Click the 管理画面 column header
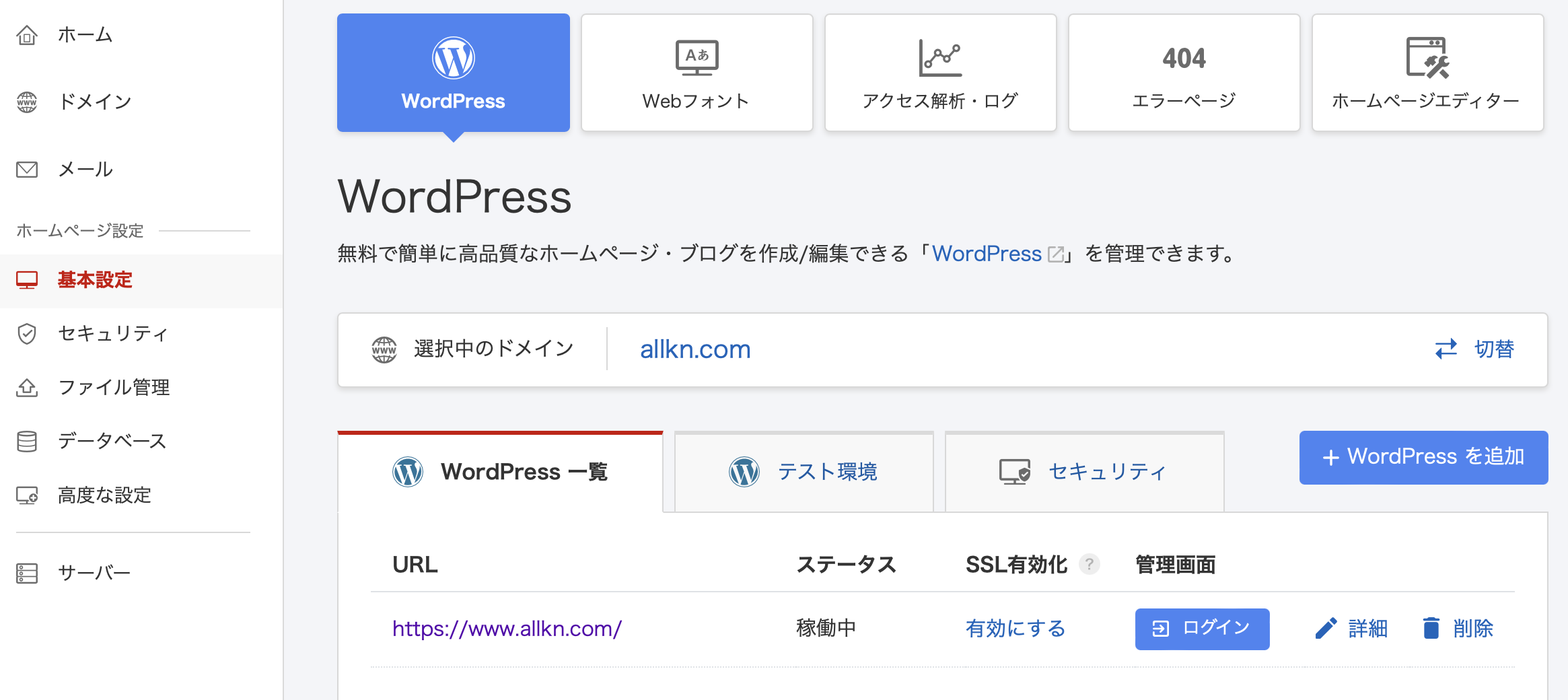1568x700 pixels. [1176, 564]
